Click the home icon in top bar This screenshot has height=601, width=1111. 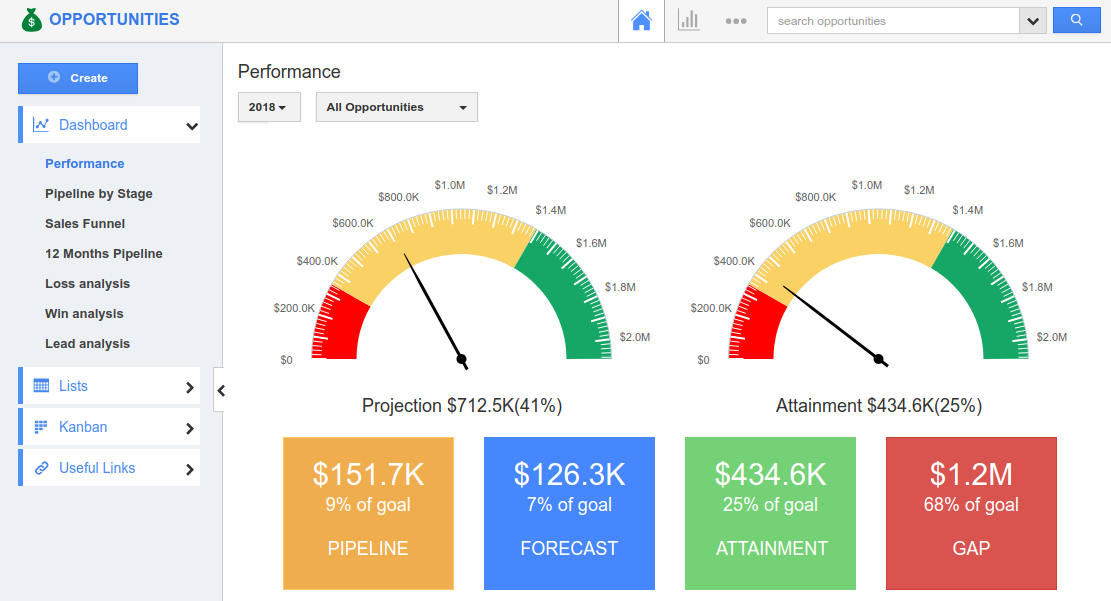pos(641,21)
